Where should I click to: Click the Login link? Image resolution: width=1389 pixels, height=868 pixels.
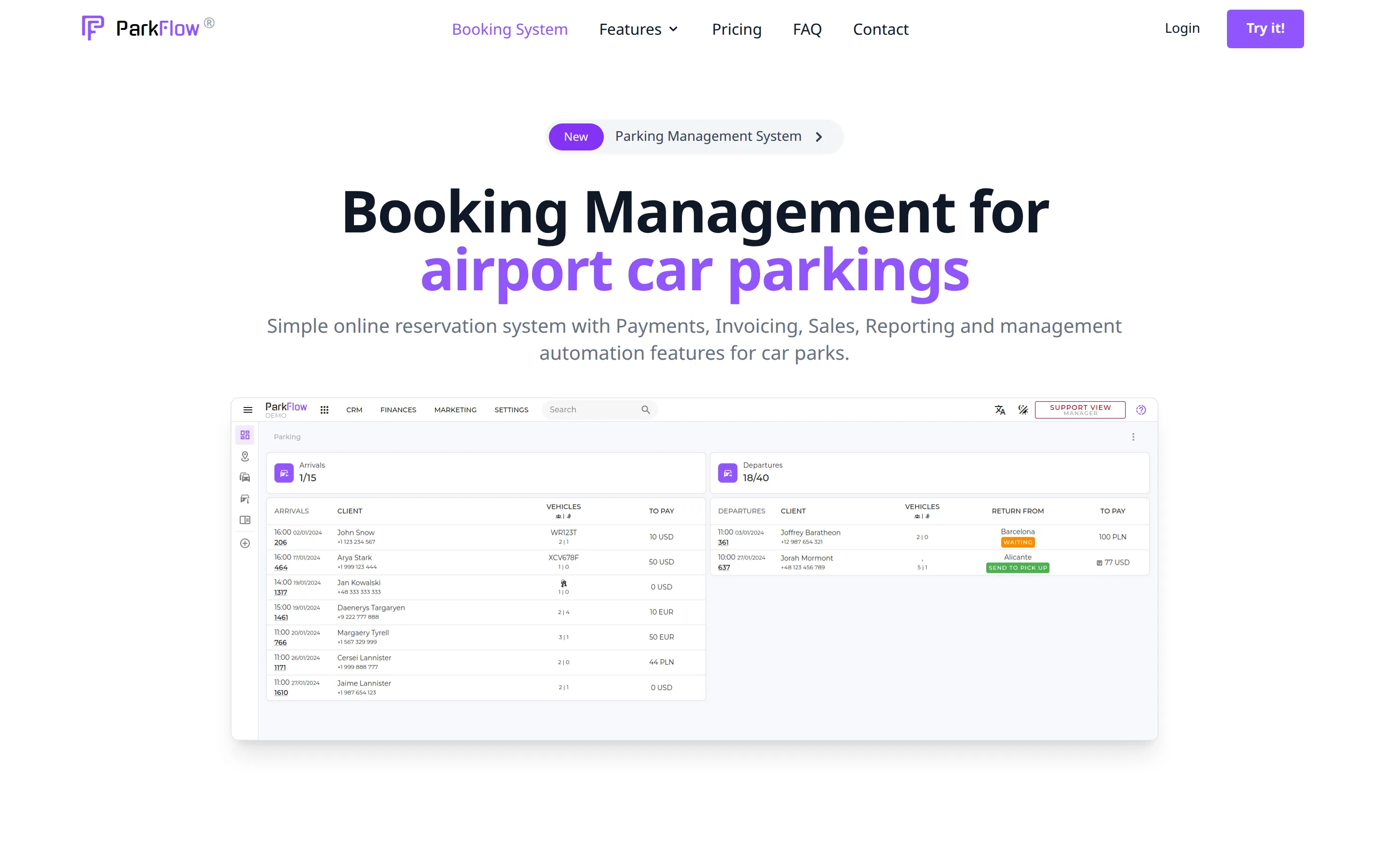1183,28
